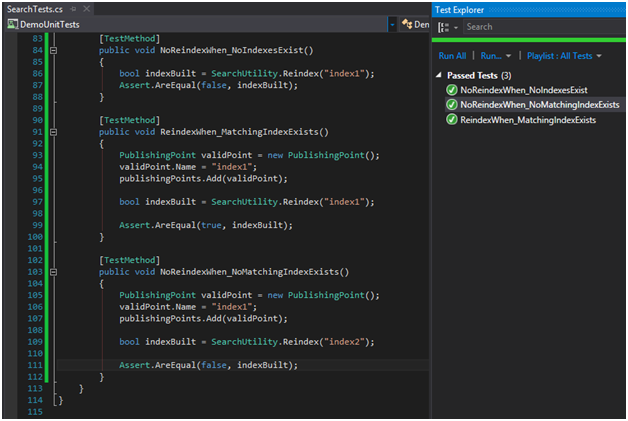This screenshot has height=421, width=628.
Task: Click SearchUtility on line 86
Action: tap(244, 74)
